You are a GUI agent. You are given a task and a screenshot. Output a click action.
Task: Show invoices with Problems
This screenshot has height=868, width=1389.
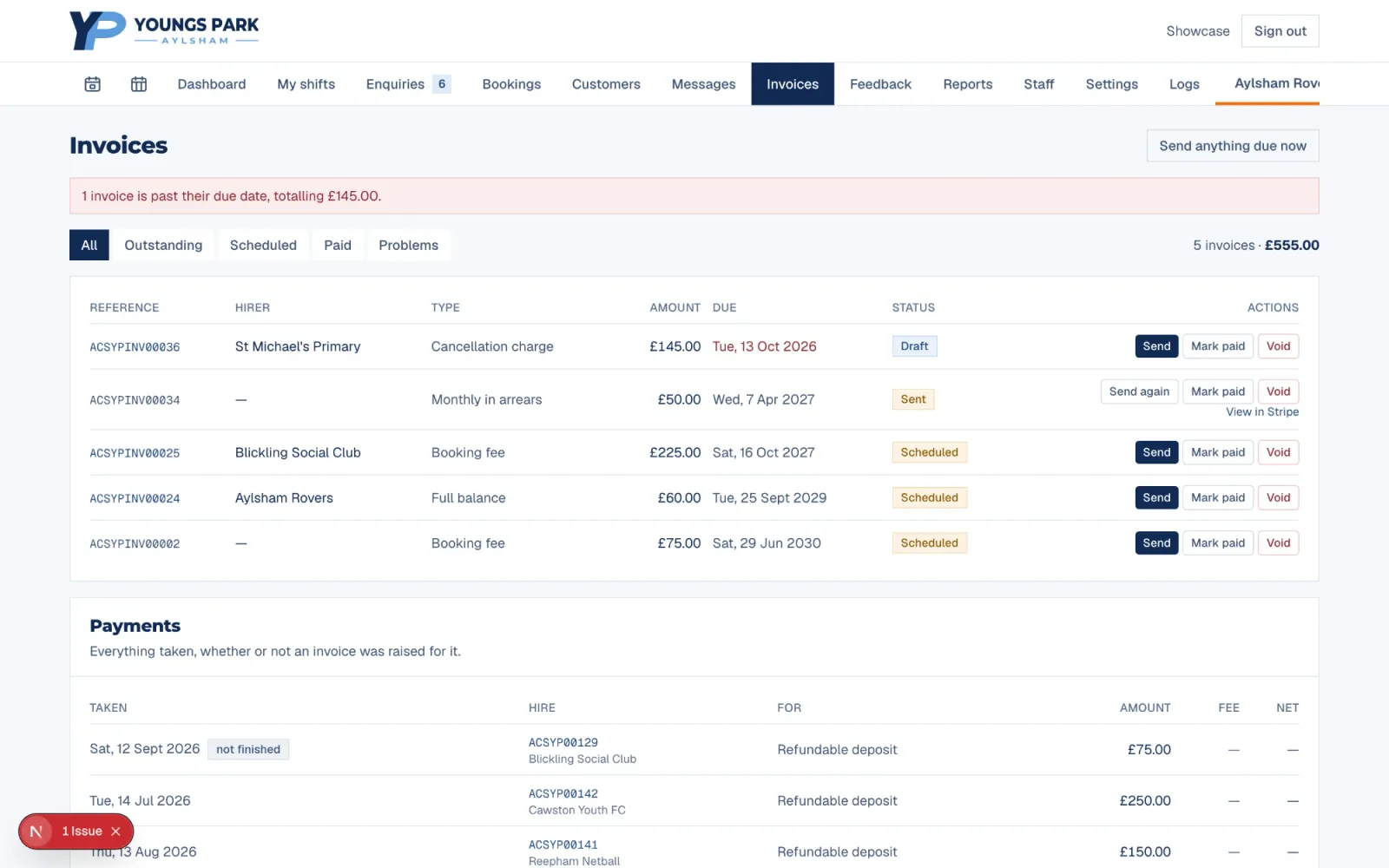(408, 245)
